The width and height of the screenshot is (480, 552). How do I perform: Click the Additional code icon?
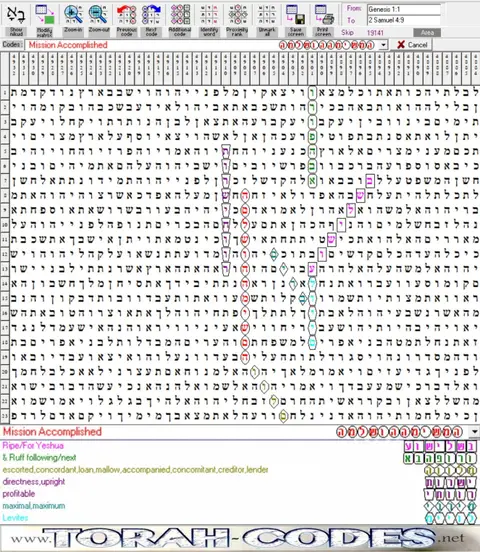click(x=180, y=14)
